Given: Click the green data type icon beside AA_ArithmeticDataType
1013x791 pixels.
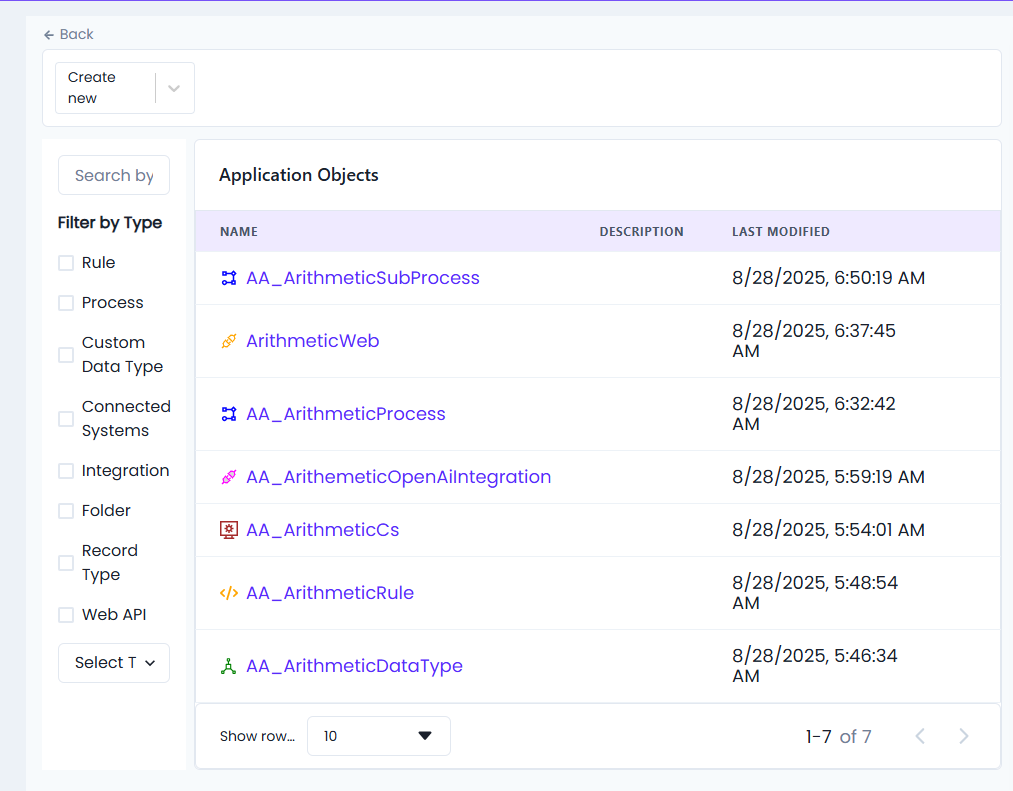Looking at the screenshot, I should point(229,666).
